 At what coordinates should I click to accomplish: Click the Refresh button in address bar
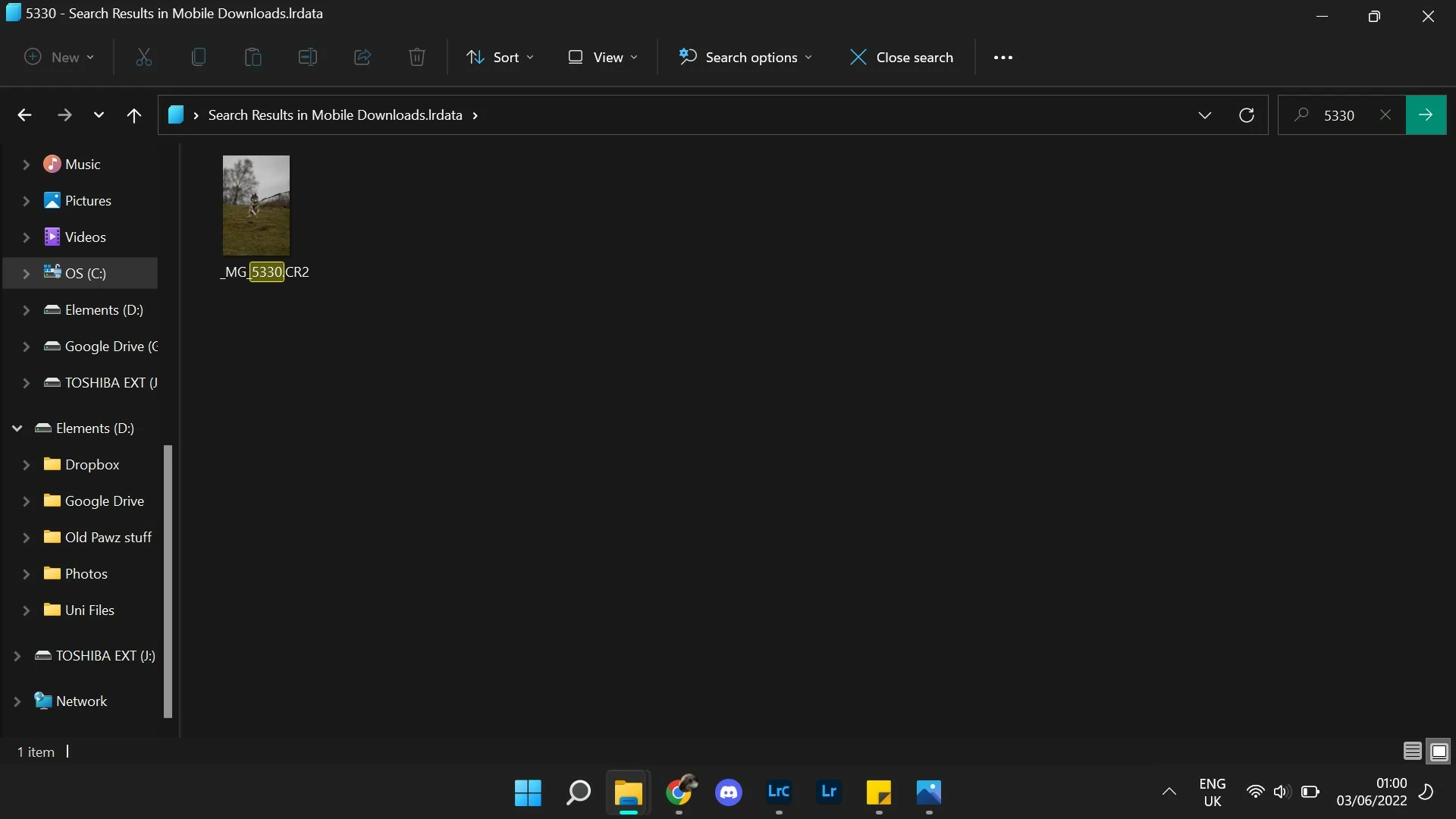click(x=1246, y=115)
